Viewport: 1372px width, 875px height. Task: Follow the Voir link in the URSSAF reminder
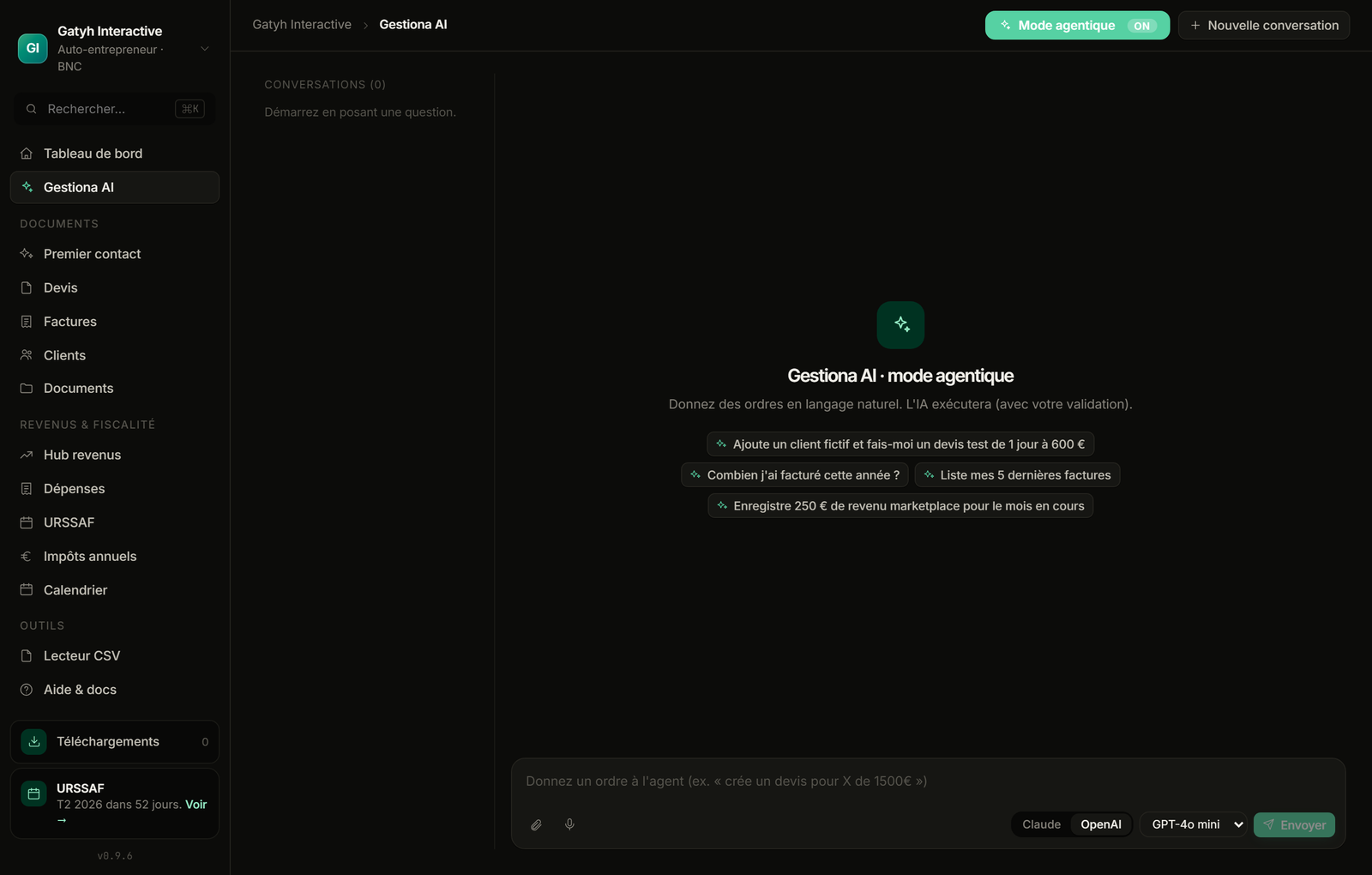196,805
